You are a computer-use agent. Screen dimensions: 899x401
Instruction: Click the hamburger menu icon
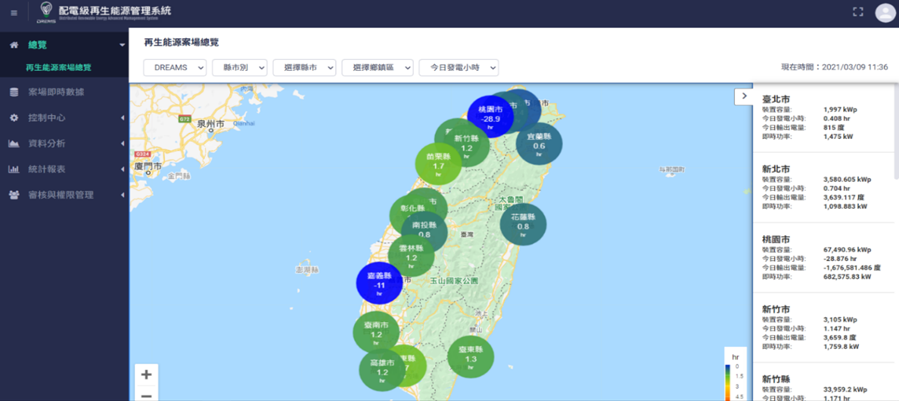[x=14, y=13]
